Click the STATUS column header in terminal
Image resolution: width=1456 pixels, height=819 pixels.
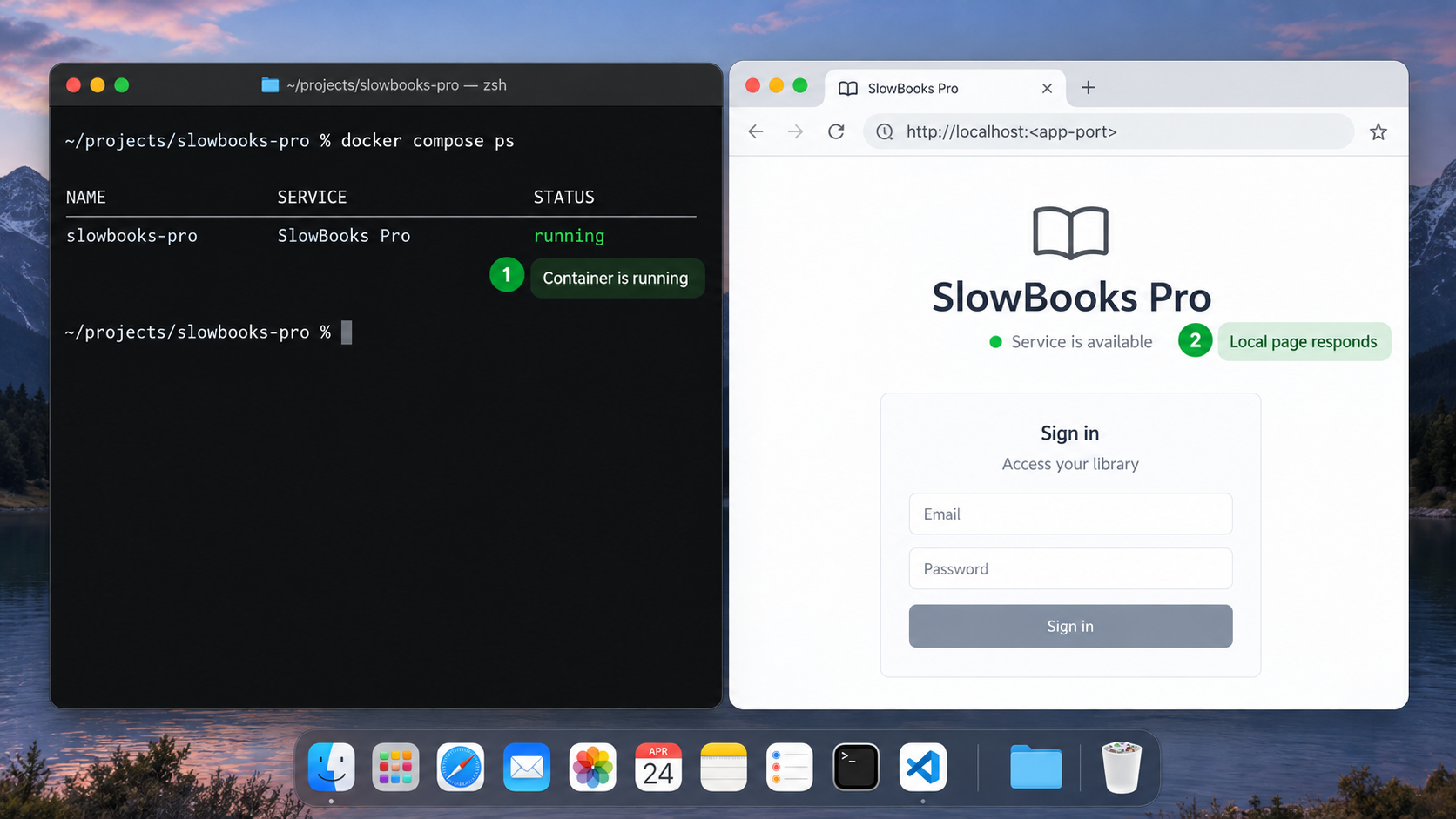click(x=564, y=198)
